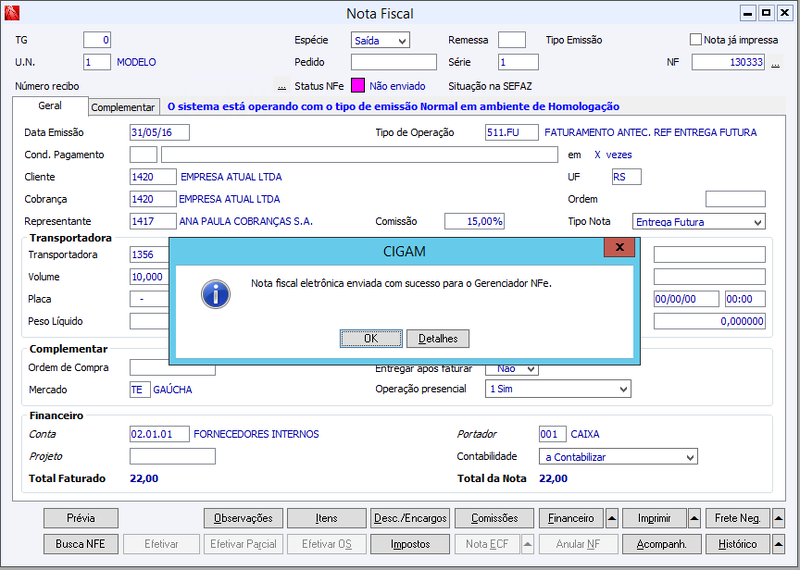Open the ellipsis next to Número recibo
The width and height of the screenshot is (800, 570).
click(x=282, y=86)
